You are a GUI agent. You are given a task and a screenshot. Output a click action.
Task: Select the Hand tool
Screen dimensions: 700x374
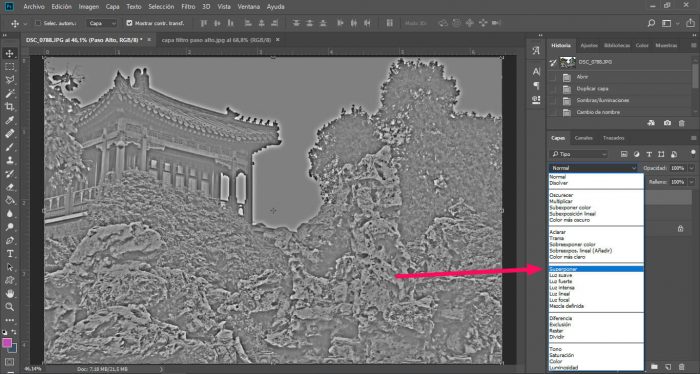pos(9,294)
